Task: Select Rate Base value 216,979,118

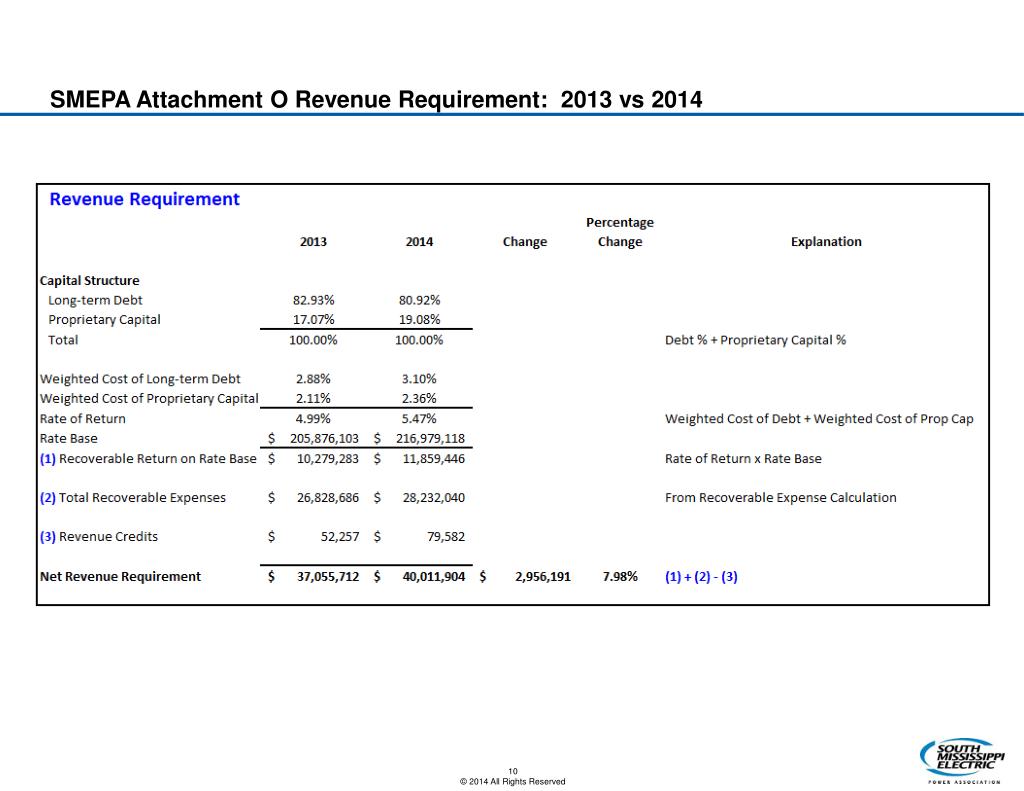Action: pos(430,439)
